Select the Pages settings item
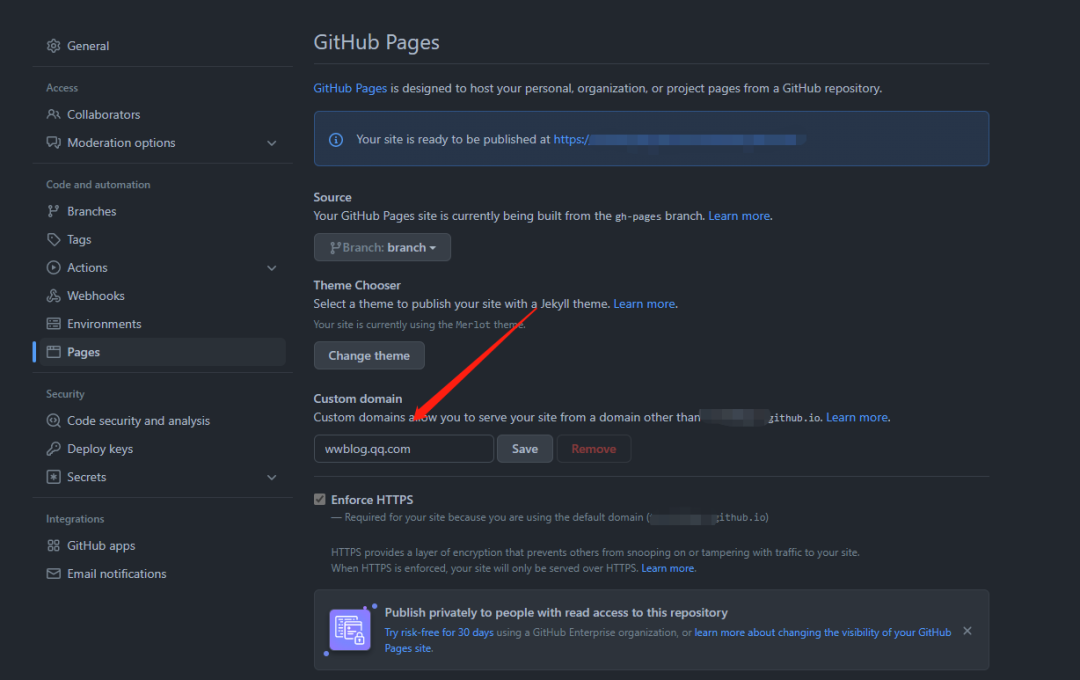1080x680 pixels. point(163,352)
